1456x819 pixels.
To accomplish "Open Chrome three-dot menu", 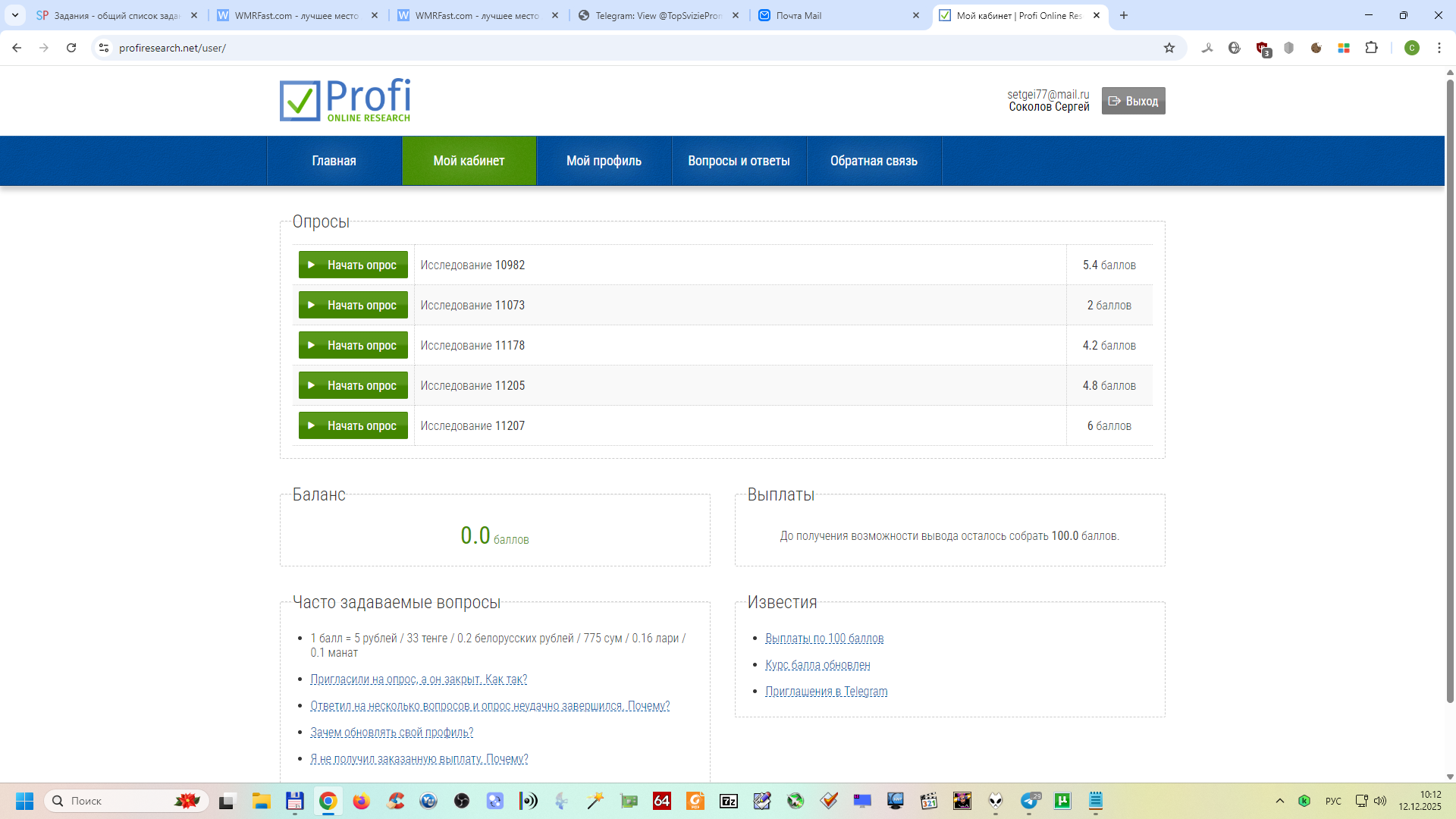I will click(x=1439, y=48).
